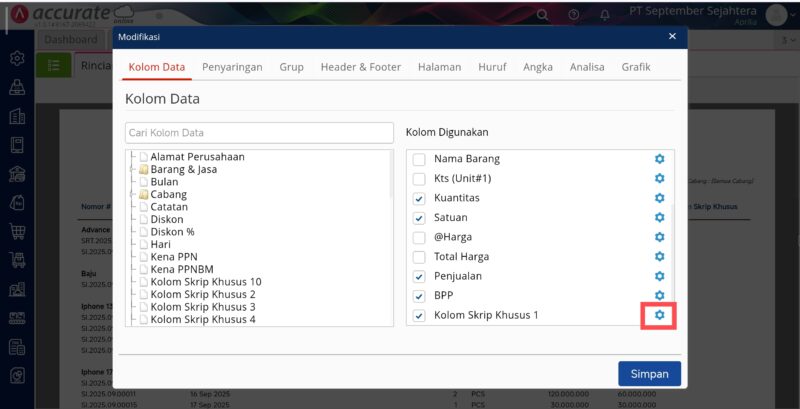Tick the @Harga column checkbox
This screenshot has width=800, height=409.
coord(419,237)
